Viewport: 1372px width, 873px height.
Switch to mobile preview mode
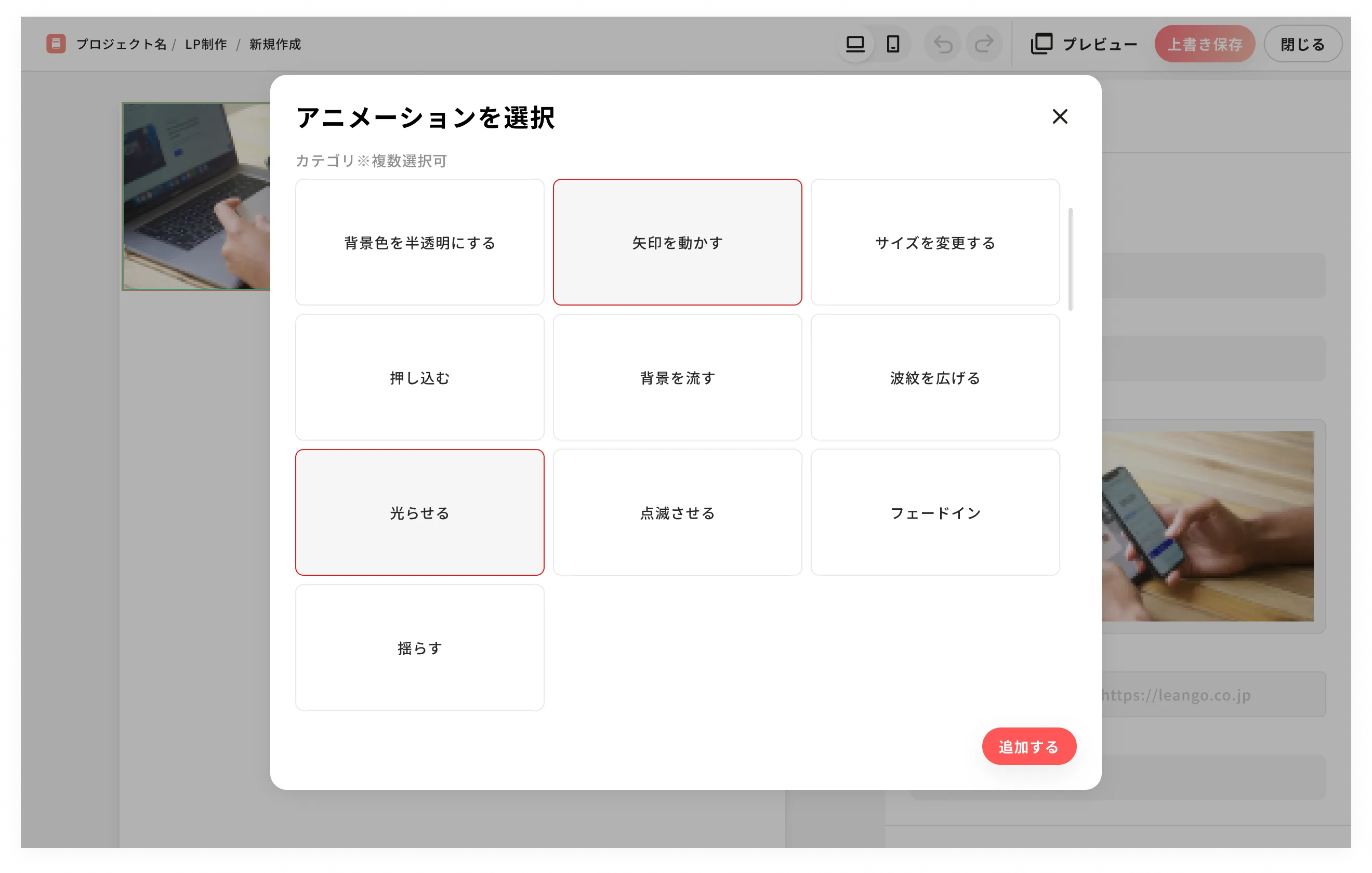click(x=892, y=44)
